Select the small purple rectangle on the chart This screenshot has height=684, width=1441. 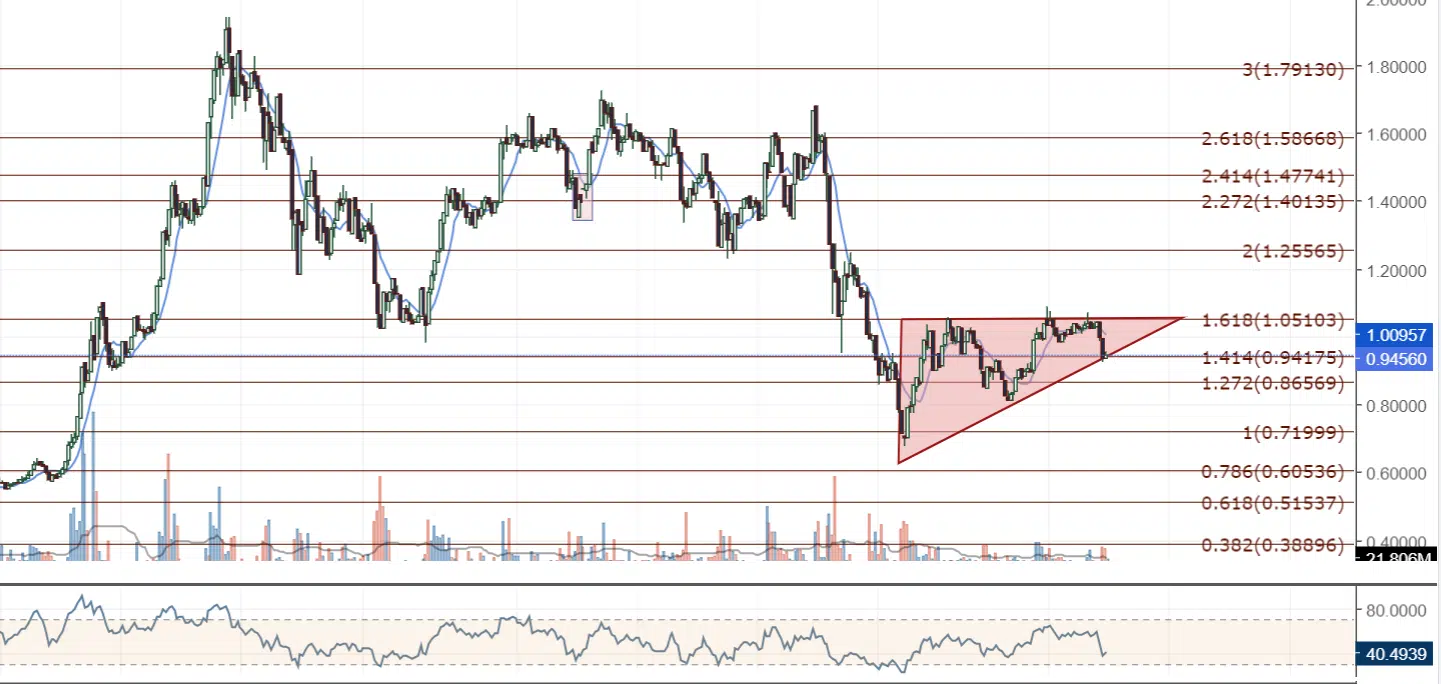click(x=583, y=196)
